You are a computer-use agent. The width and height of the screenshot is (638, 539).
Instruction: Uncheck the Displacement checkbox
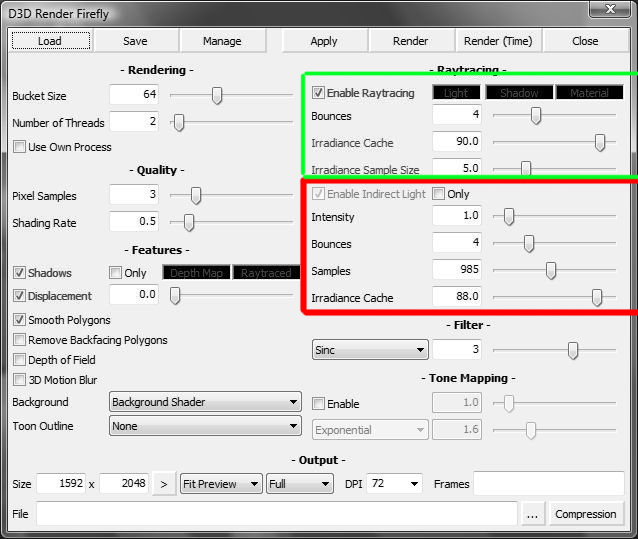coord(19,296)
